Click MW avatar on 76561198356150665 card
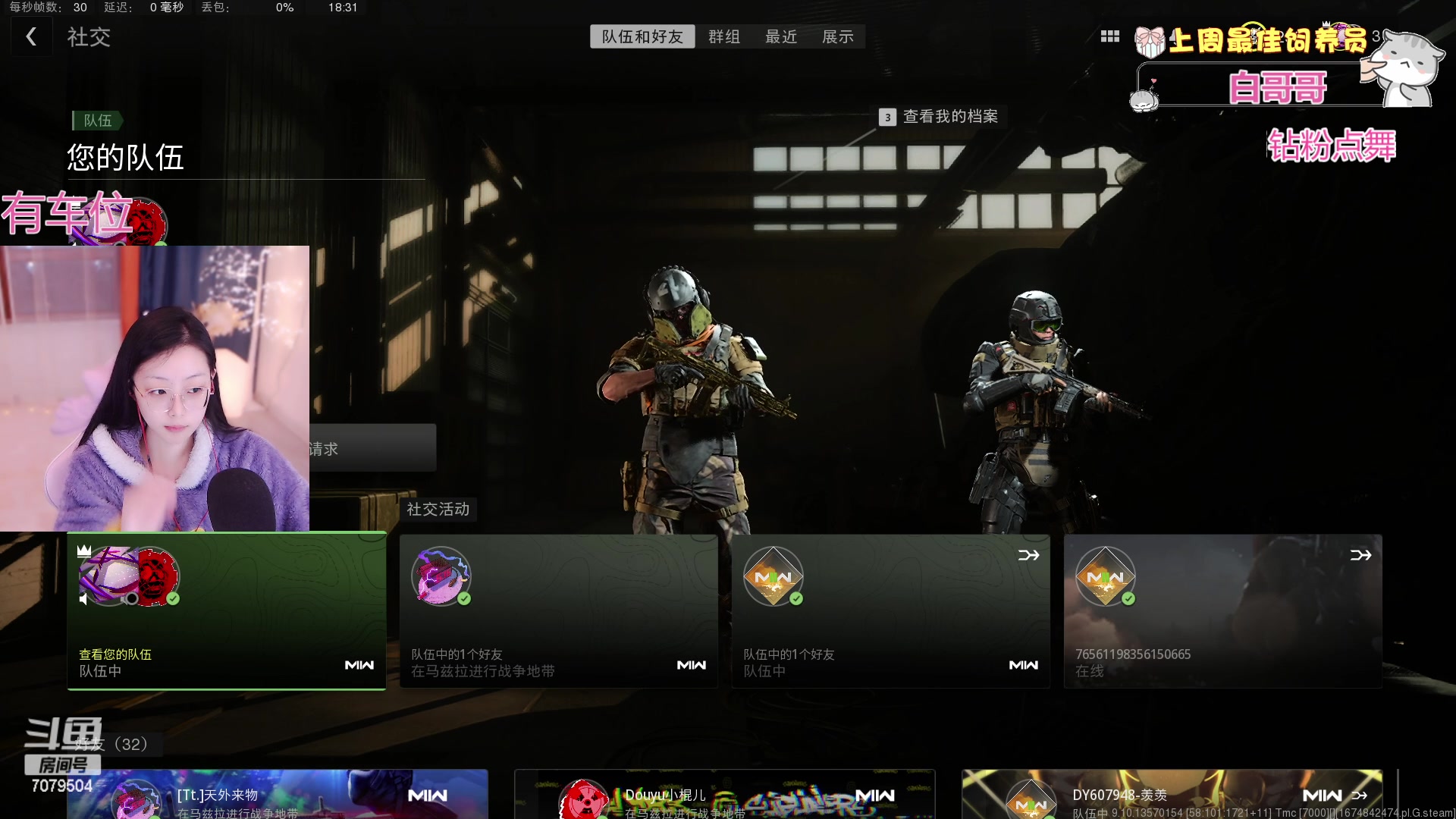 coord(1106,576)
